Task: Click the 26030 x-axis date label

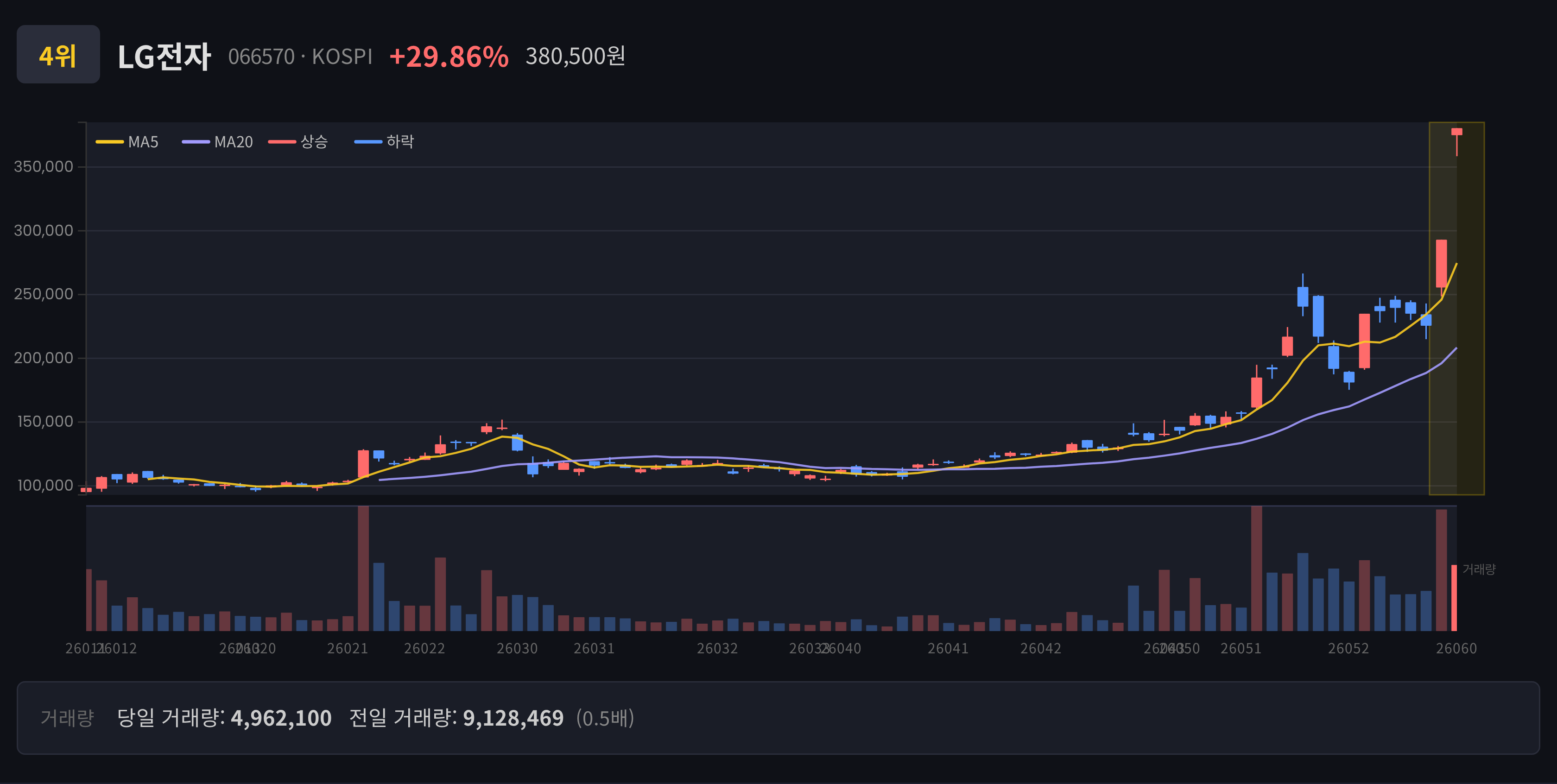Action: 517,649
